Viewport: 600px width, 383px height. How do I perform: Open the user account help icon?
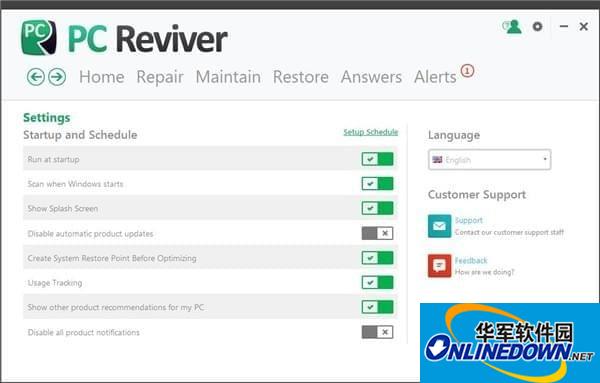click(x=512, y=26)
